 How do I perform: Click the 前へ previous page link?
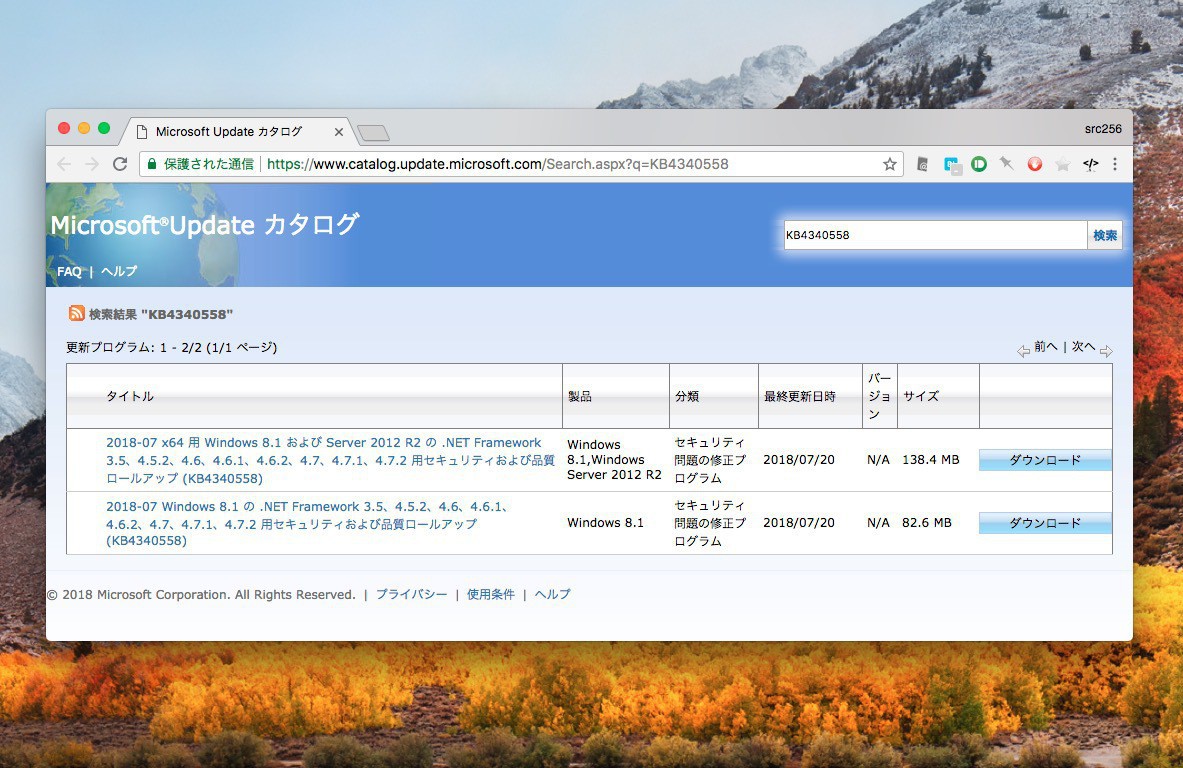pyautogui.click(x=1046, y=346)
